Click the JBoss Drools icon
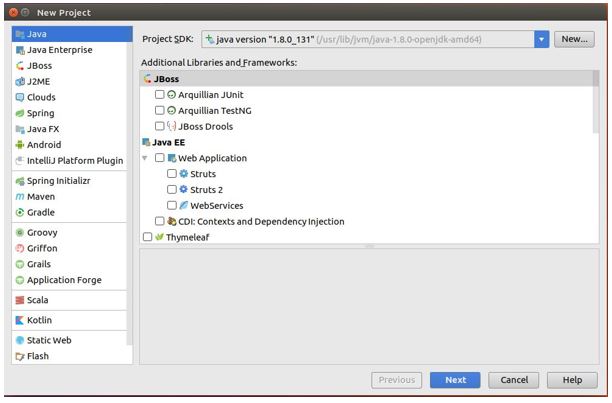Viewport: 612px width, 403px height. (171, 126)
